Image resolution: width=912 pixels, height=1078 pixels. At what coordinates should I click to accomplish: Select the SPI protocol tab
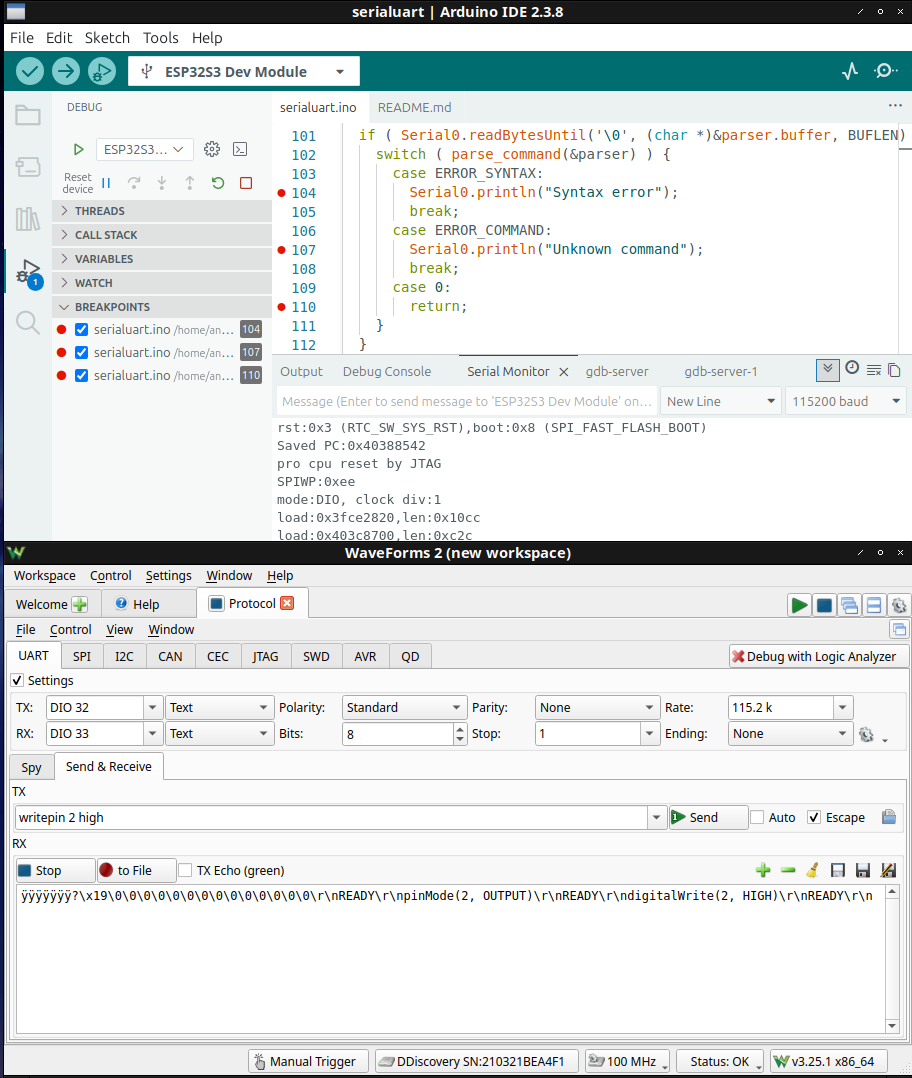coord(82,657)
